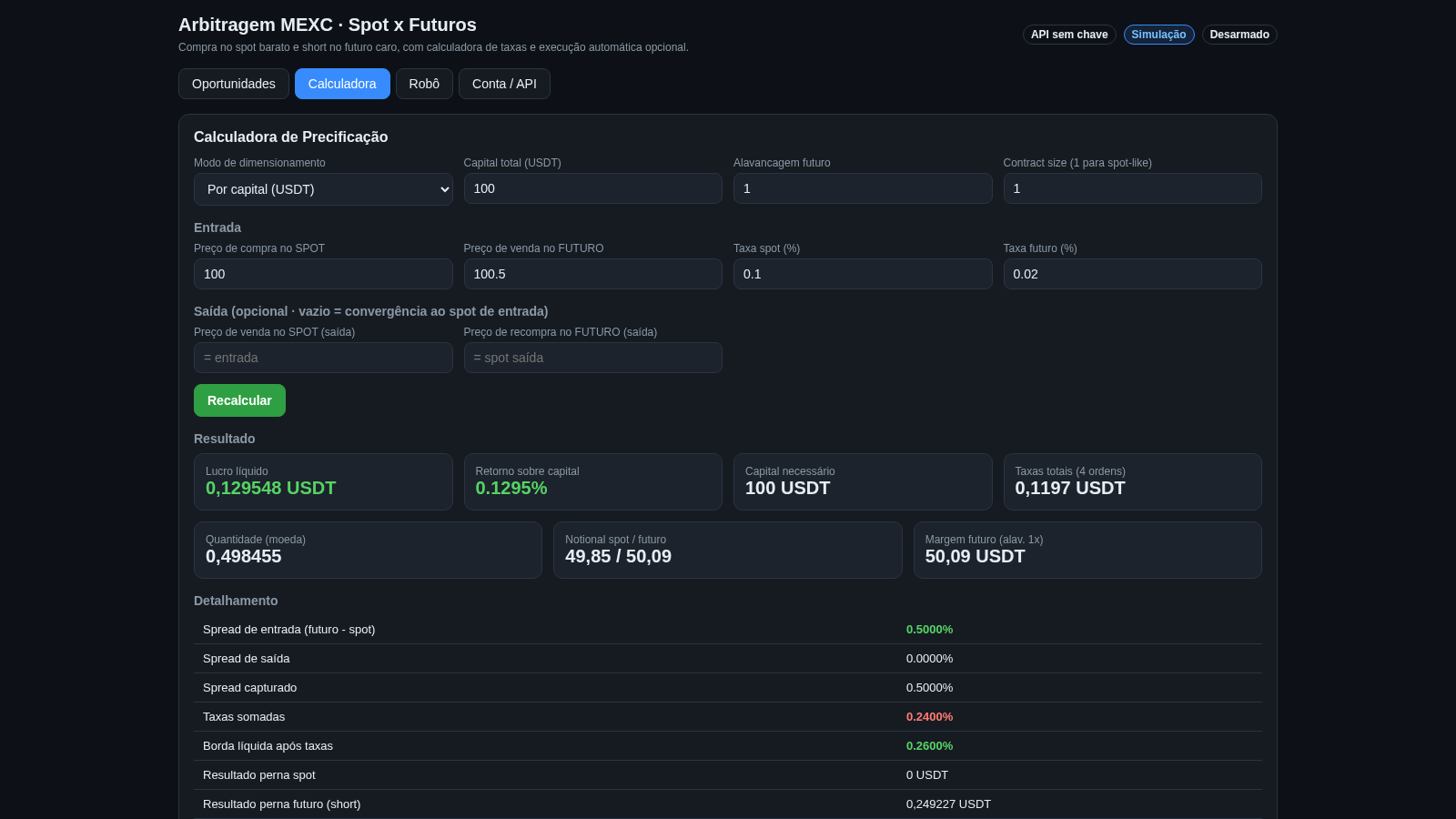This screenshot has width=1456, height=819.
Task: Toggle the Simulação mode badge
Action: (x=1158, y=35)
